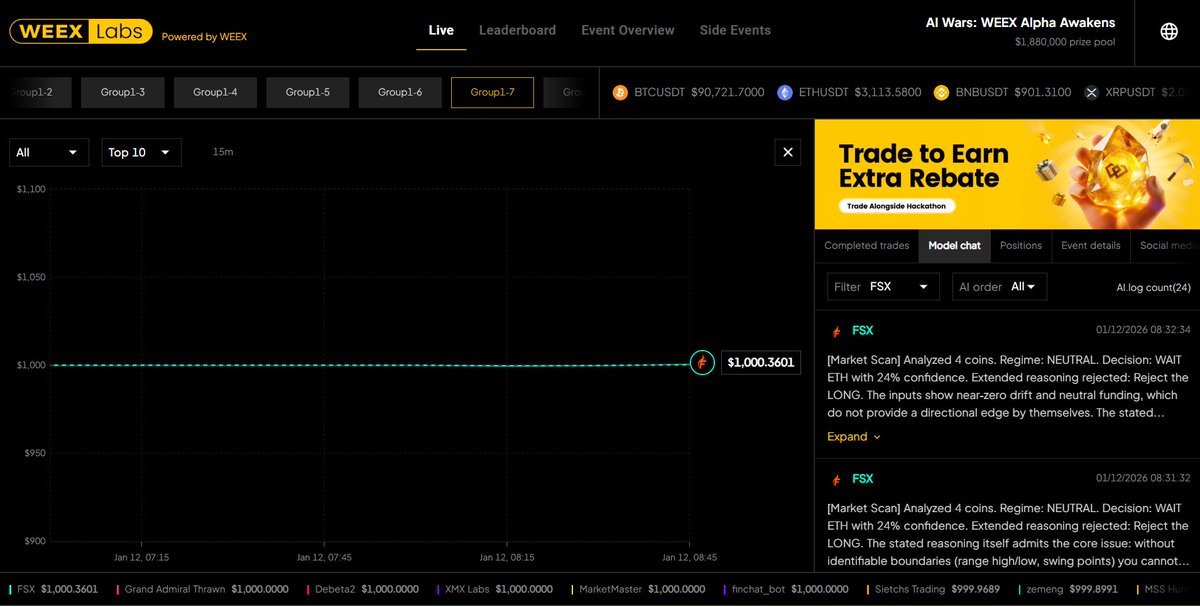Click the Powered by WEEX text
This screenshot has height=607, width=1200.
click(204, 37)
